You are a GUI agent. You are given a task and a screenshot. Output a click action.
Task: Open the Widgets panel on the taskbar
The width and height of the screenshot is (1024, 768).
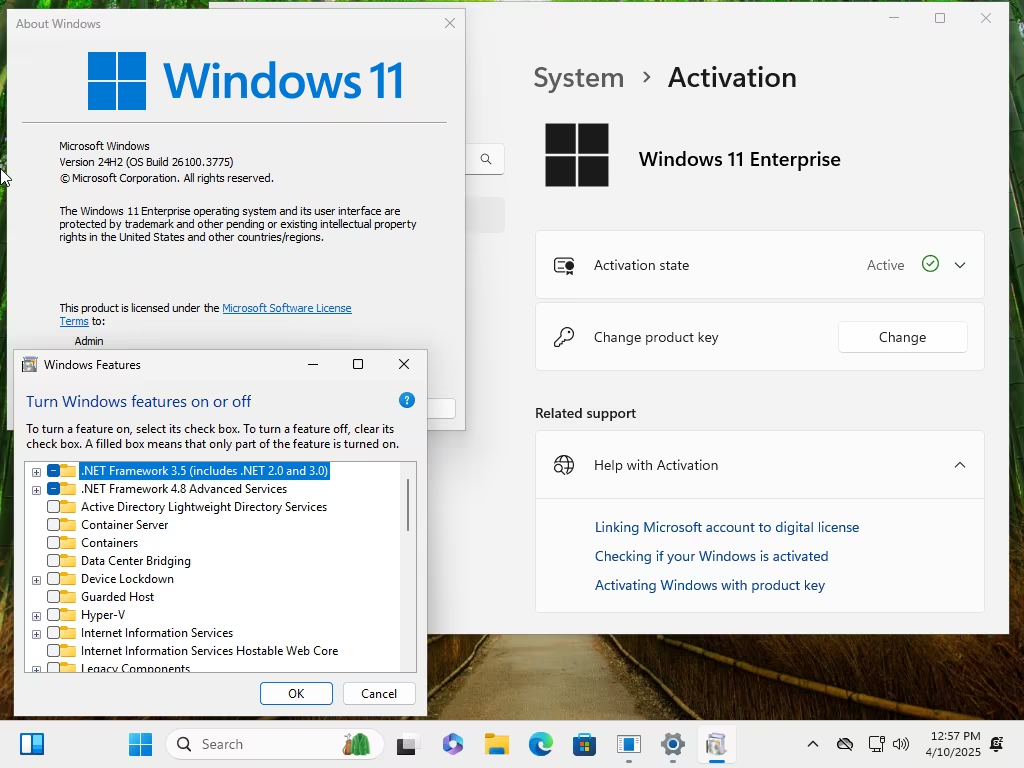pyautogui.click(x=32, y=744)
